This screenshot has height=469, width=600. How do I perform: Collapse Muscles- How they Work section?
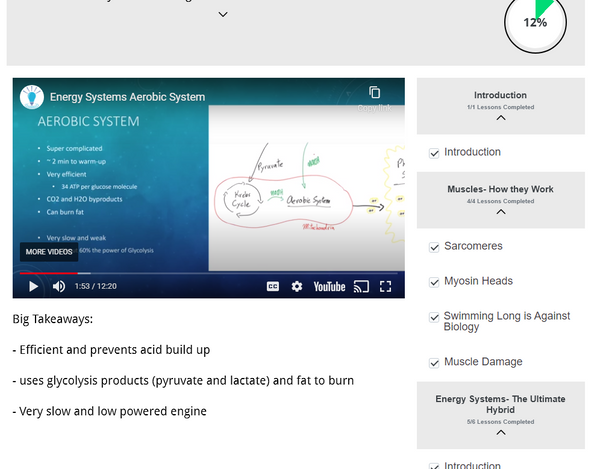(501, 212)
